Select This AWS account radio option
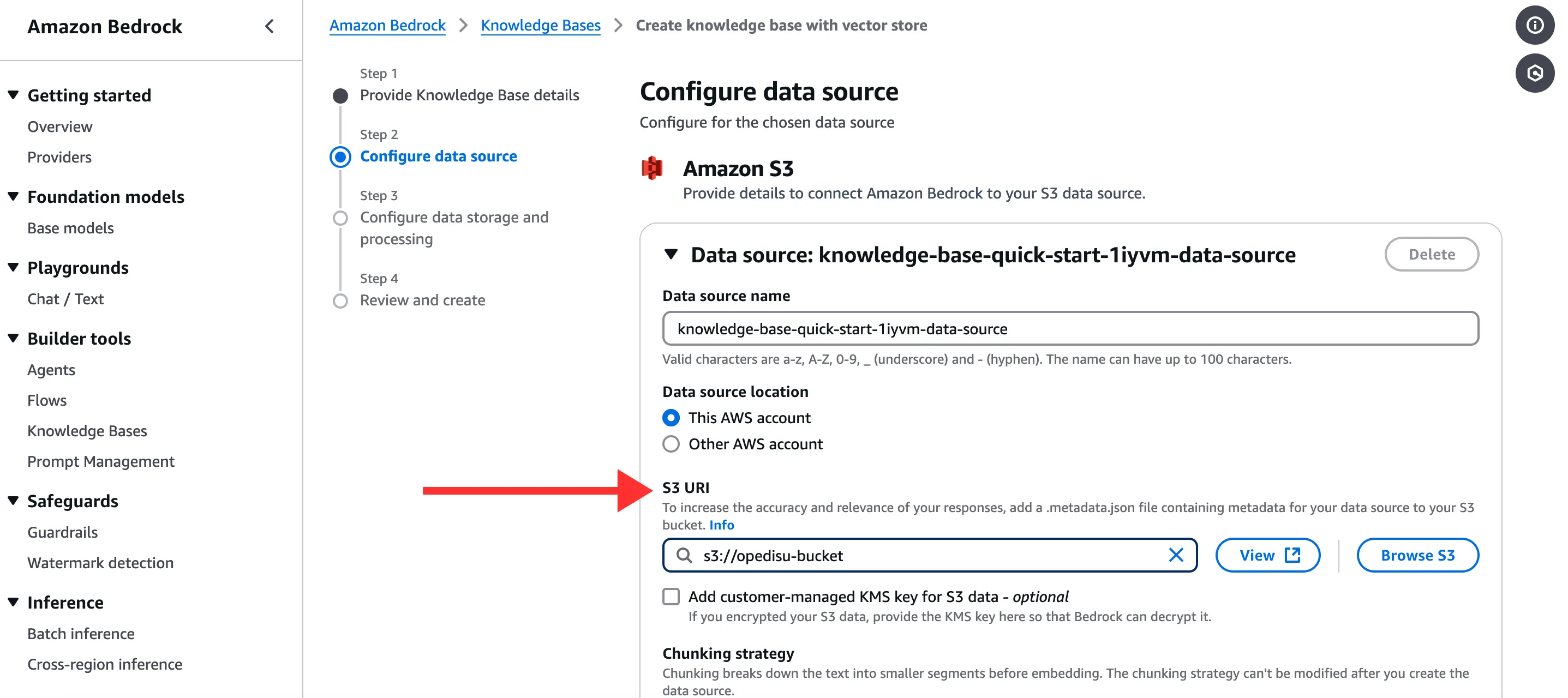The image size is (1568, 698). [671, 418]
